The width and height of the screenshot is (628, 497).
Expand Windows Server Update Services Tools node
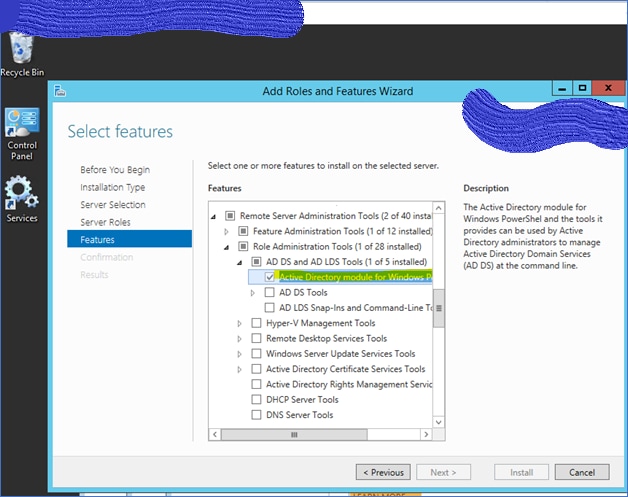pyautogui.click(x=240, y=354)
